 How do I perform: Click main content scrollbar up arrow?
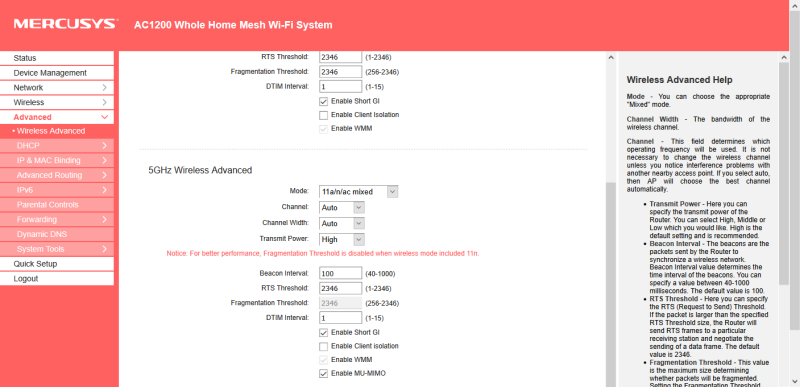pyautogui.click(x=611, y=57)
